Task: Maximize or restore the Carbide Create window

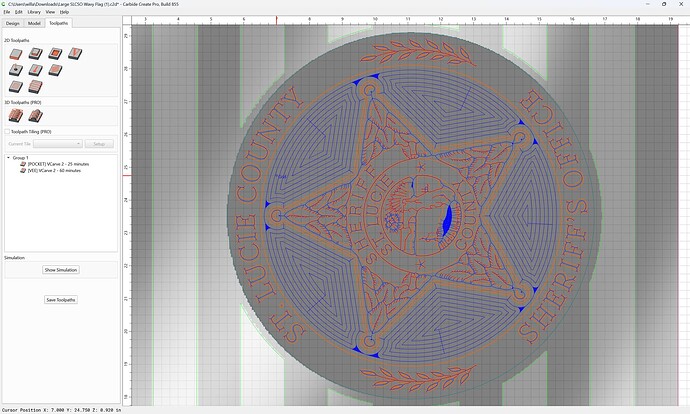Action: tap(664, 4)
